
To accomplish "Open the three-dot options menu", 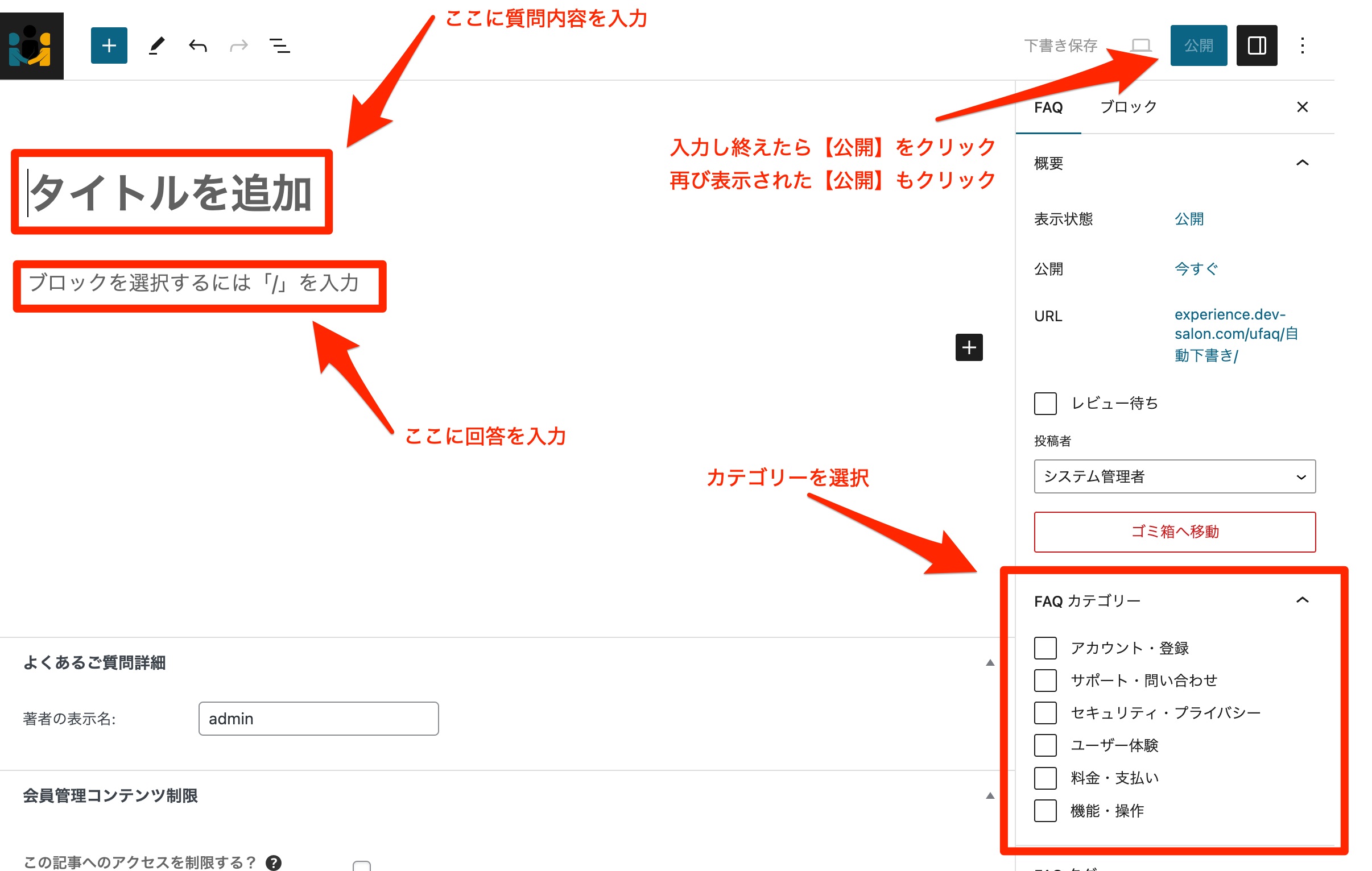I will click(x=1302, y=45).
